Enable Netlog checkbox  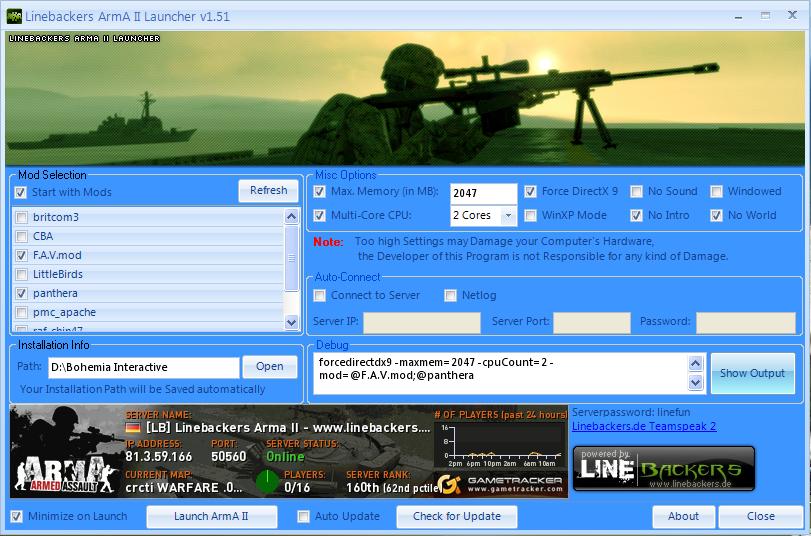coord(450,295)
